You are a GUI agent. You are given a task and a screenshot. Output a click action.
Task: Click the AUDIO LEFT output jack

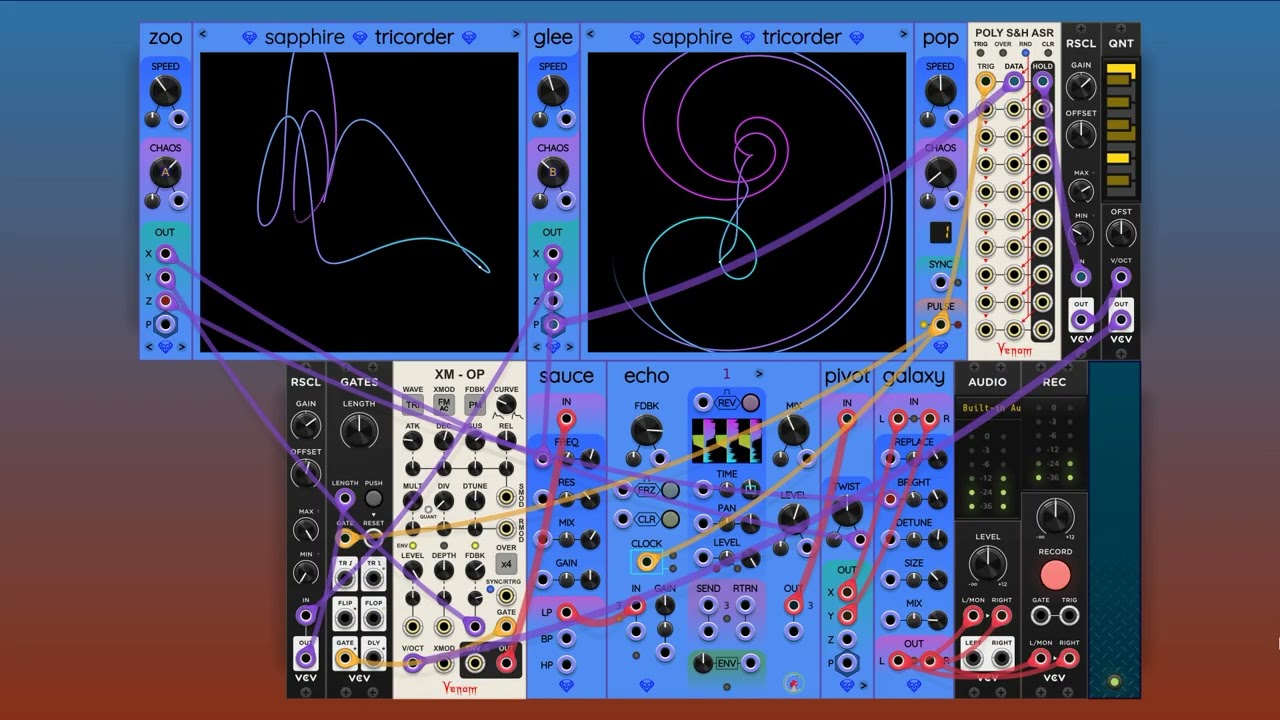(973, 658)
